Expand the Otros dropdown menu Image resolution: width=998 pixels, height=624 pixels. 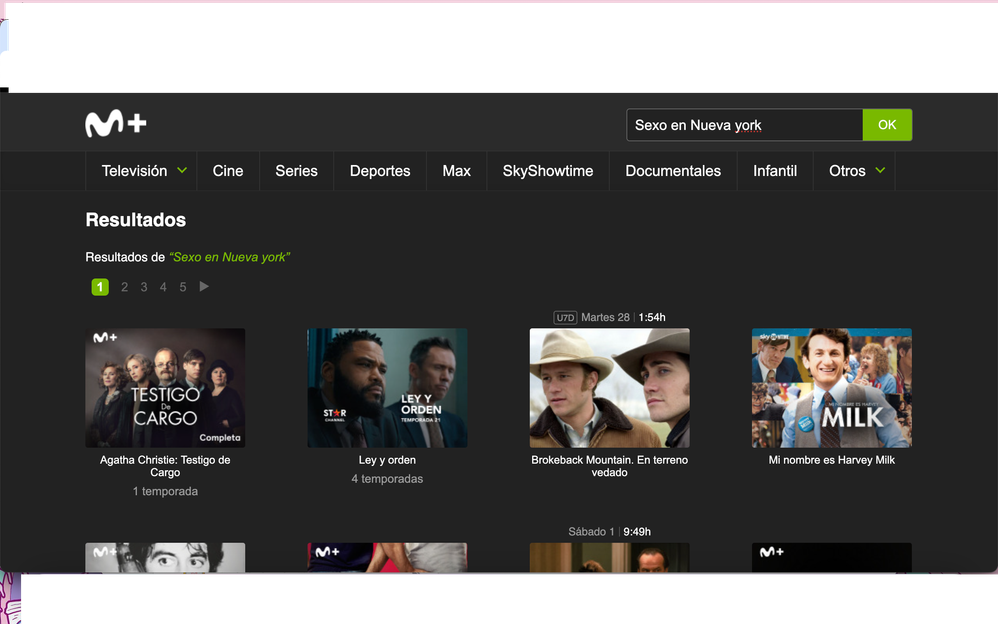tap(856, 171)
